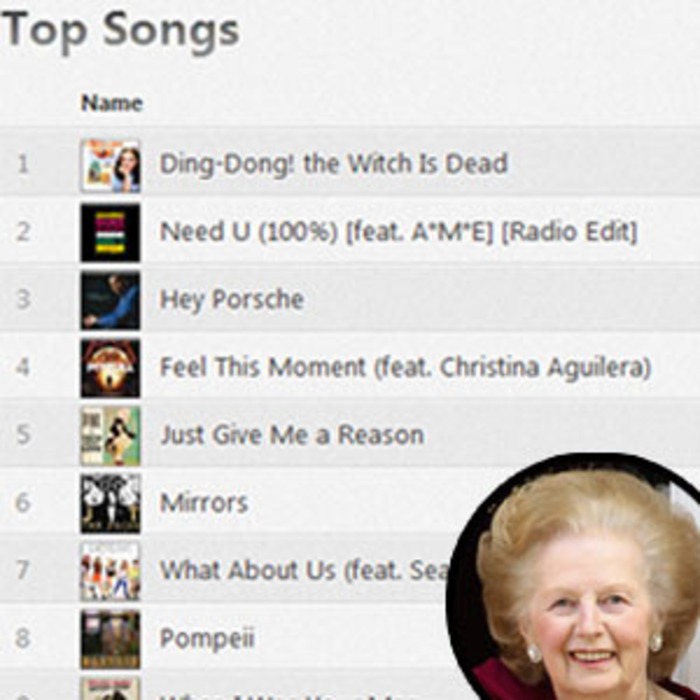The image size is (700, 700).
Task: Select the Mirrors song title
Action: [x=204, y=503]
